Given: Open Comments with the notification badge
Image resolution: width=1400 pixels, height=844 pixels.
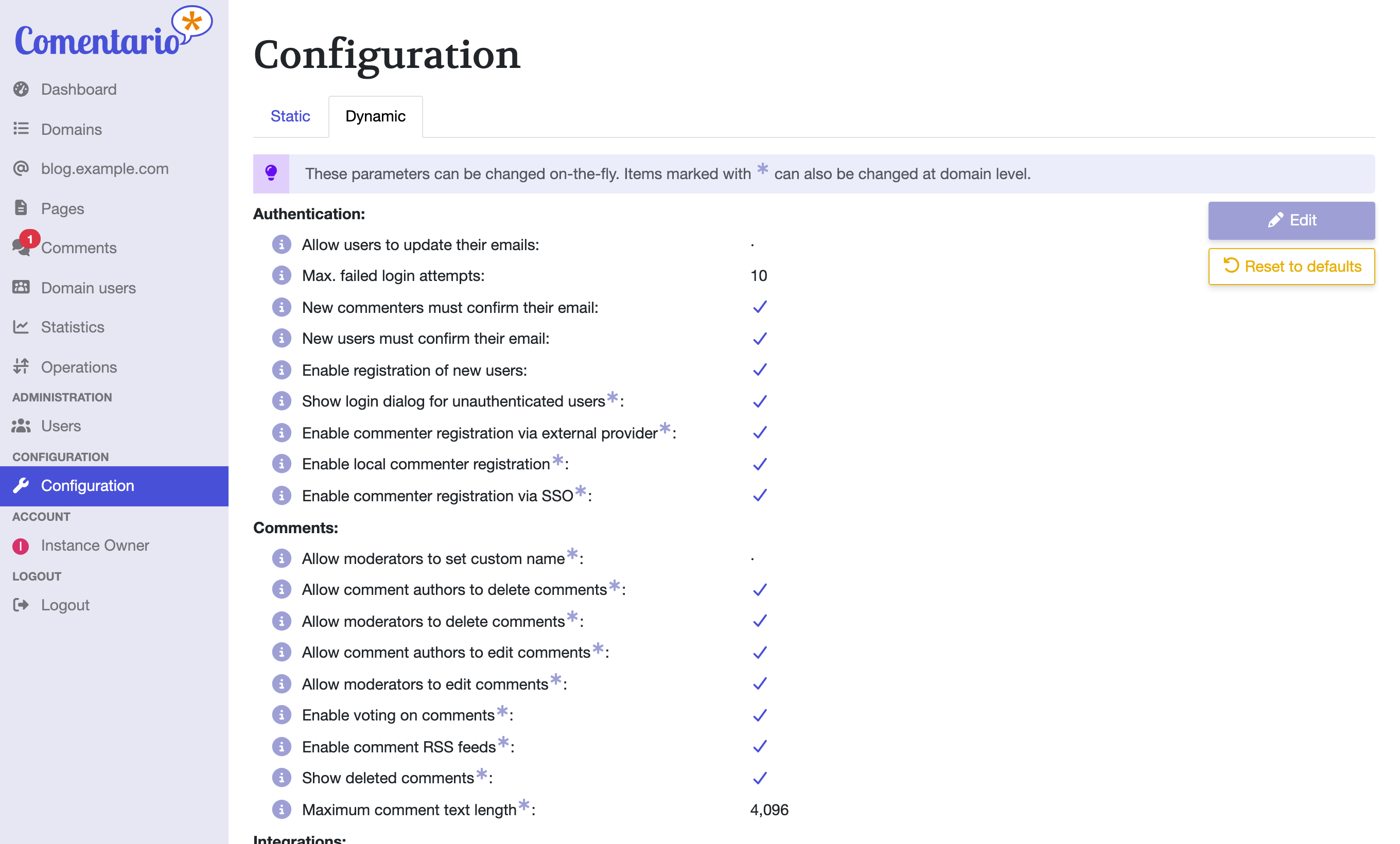Looking at the screenshot, I should (114, 248).
